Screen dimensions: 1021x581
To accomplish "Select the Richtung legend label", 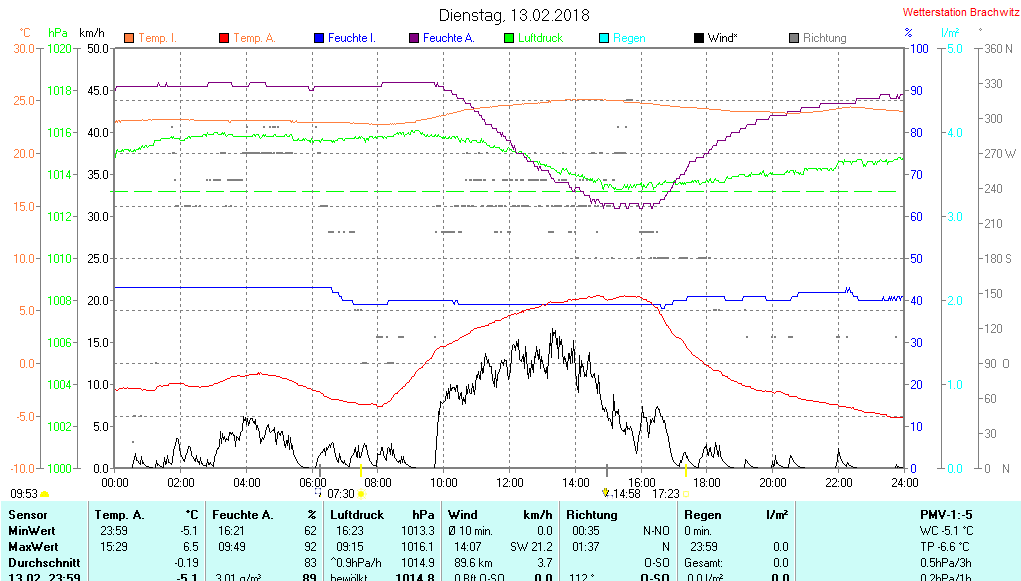I will 824,38.
